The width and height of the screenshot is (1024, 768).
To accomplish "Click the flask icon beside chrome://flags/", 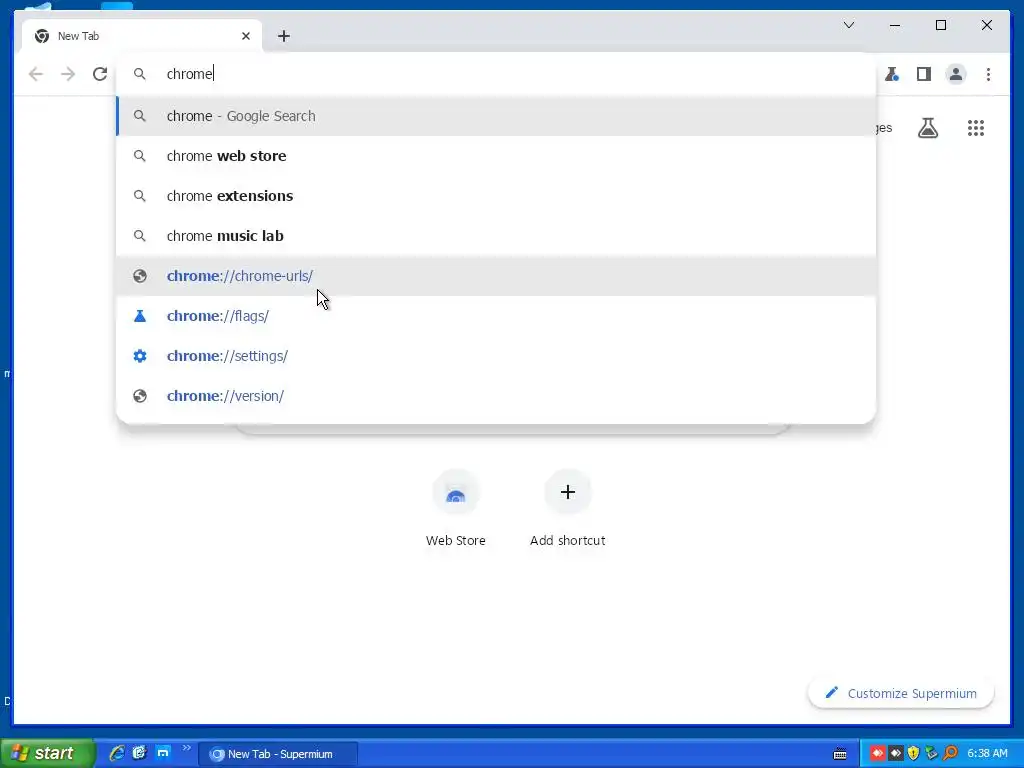I will (140, 316).
